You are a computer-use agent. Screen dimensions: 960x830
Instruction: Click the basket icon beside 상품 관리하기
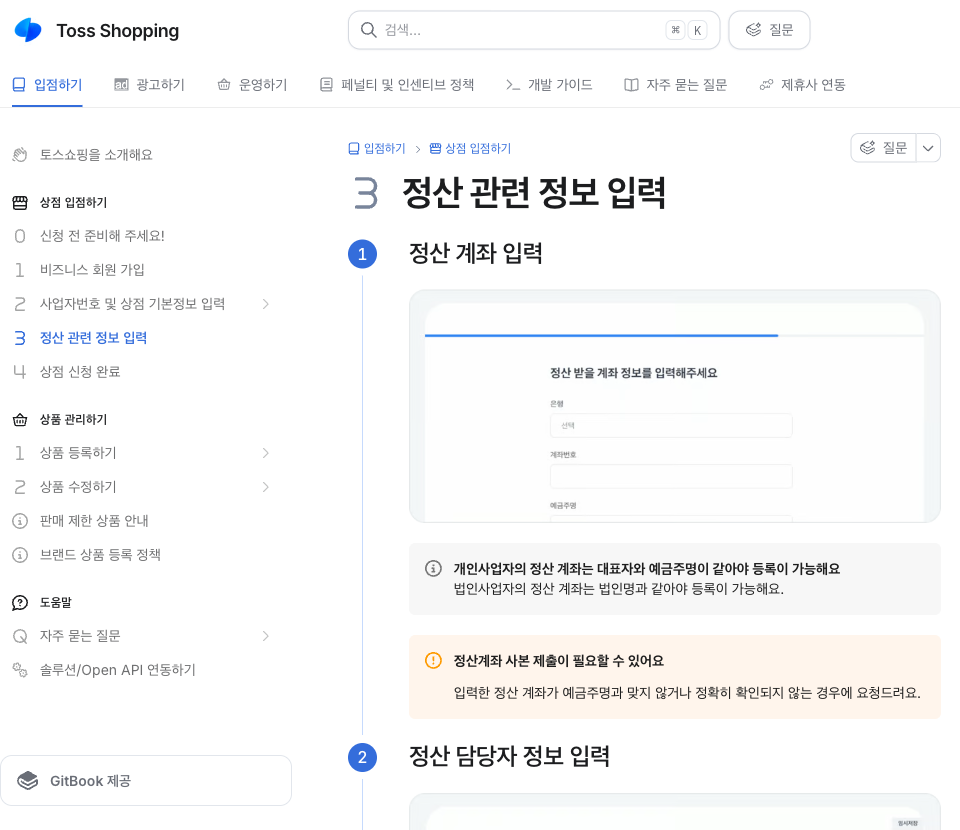pyautogui.click(x=20, y=420)
